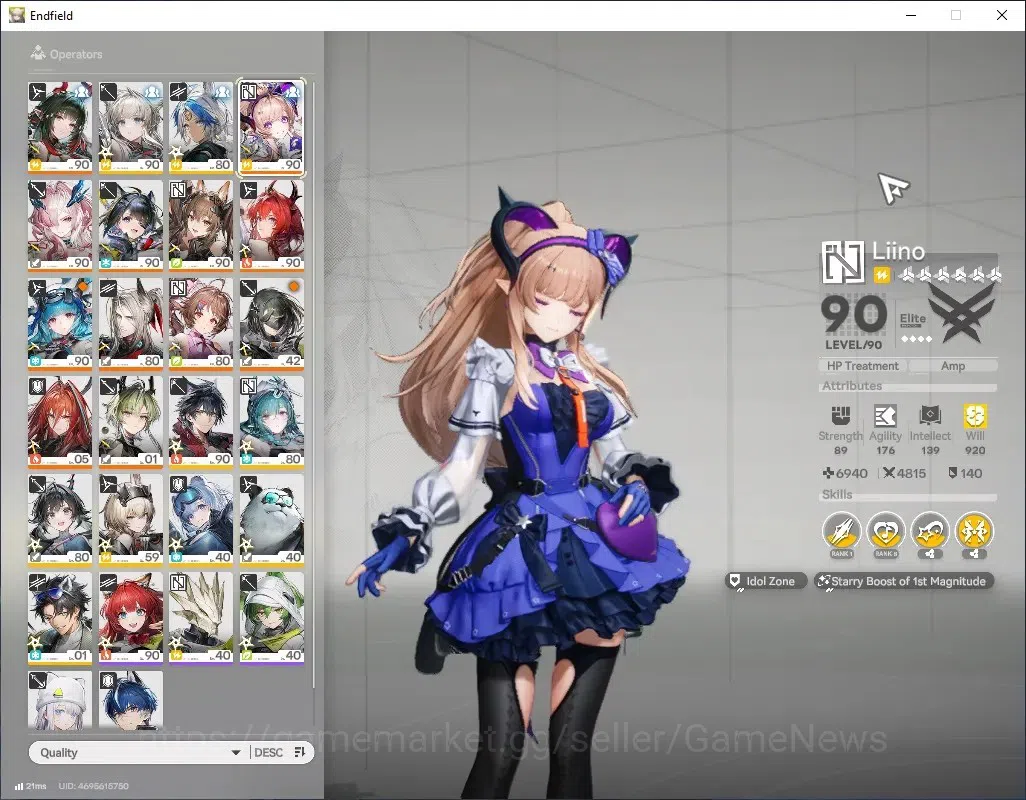Open the second skill icon with heart
Screen dimensions: 1026x800
[885, 531]
